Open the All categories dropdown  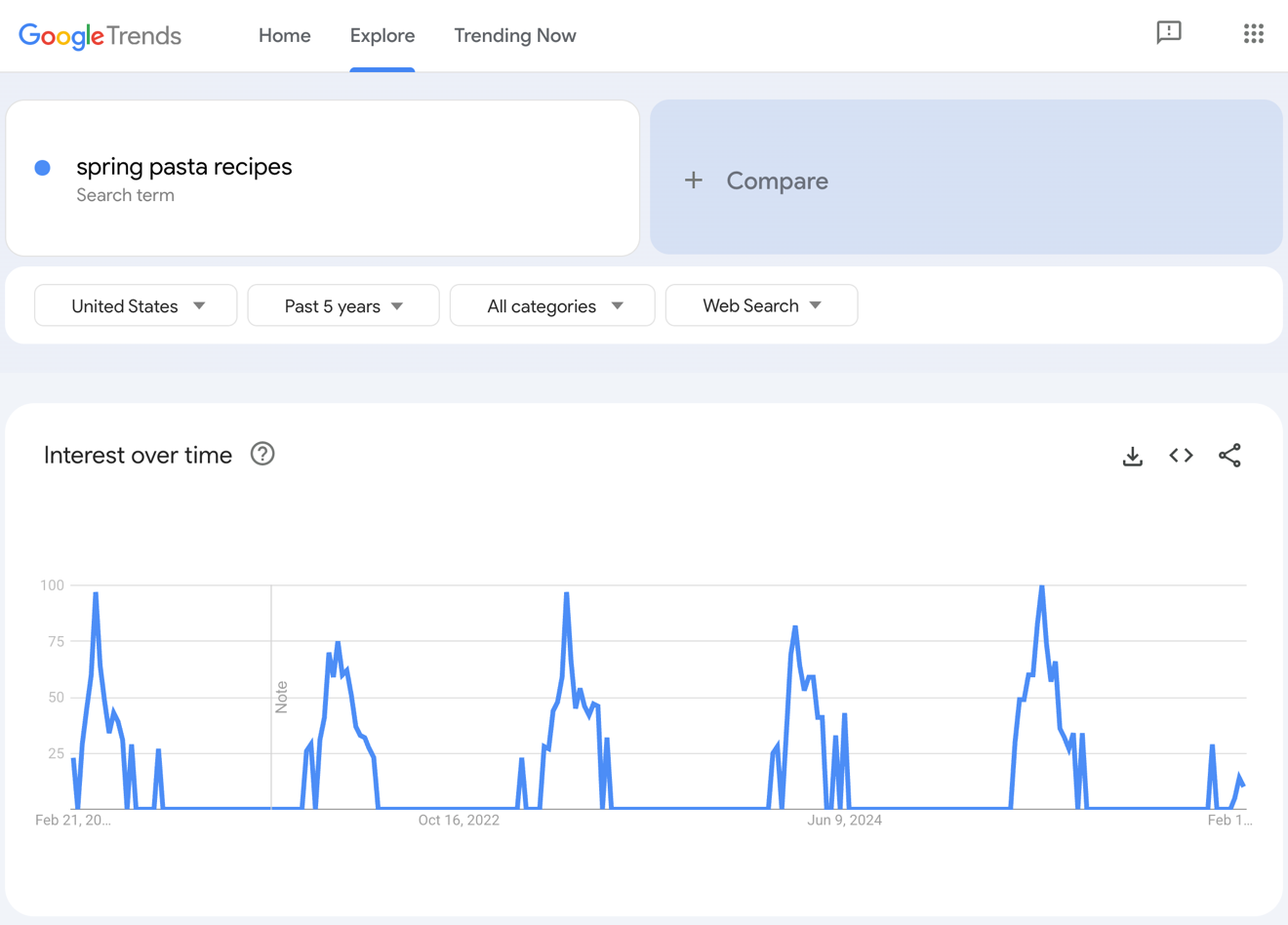[551, 305]
